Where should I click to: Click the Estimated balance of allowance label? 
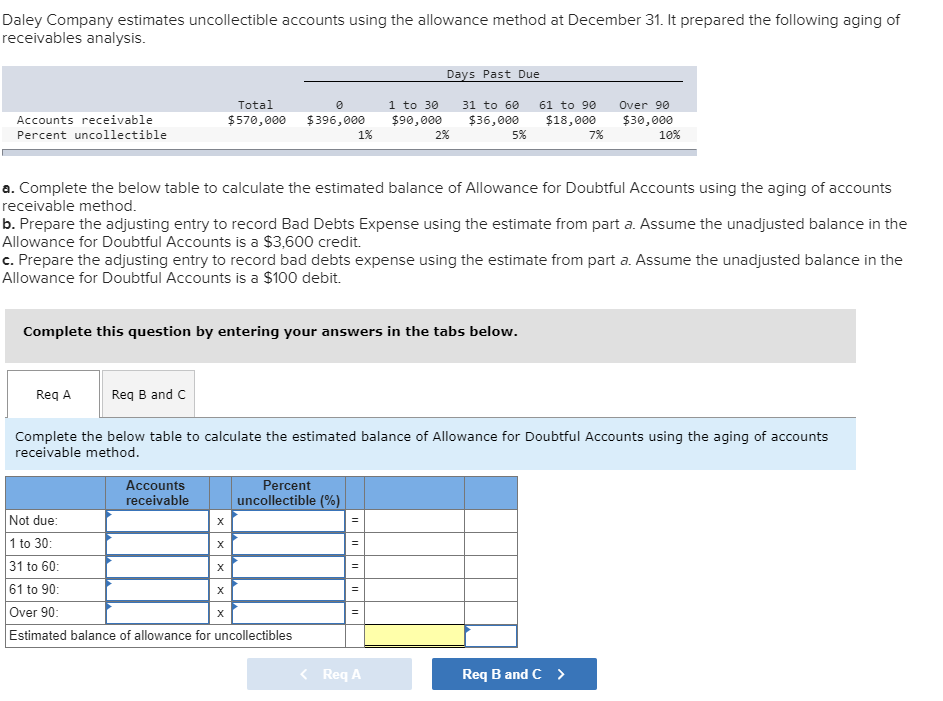(x=150, y=635)
